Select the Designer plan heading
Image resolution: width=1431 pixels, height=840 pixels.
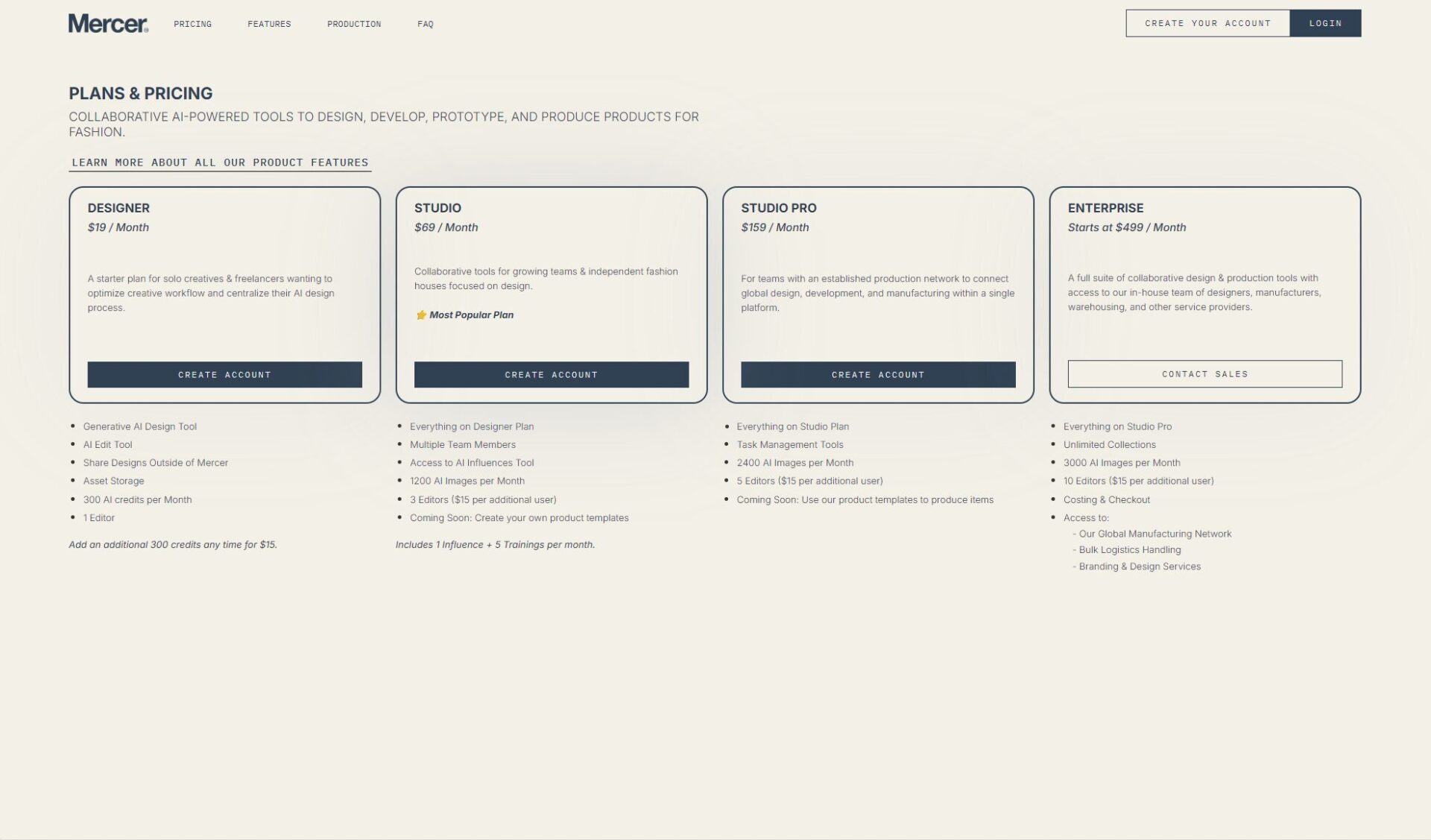(x=119, y=208)
